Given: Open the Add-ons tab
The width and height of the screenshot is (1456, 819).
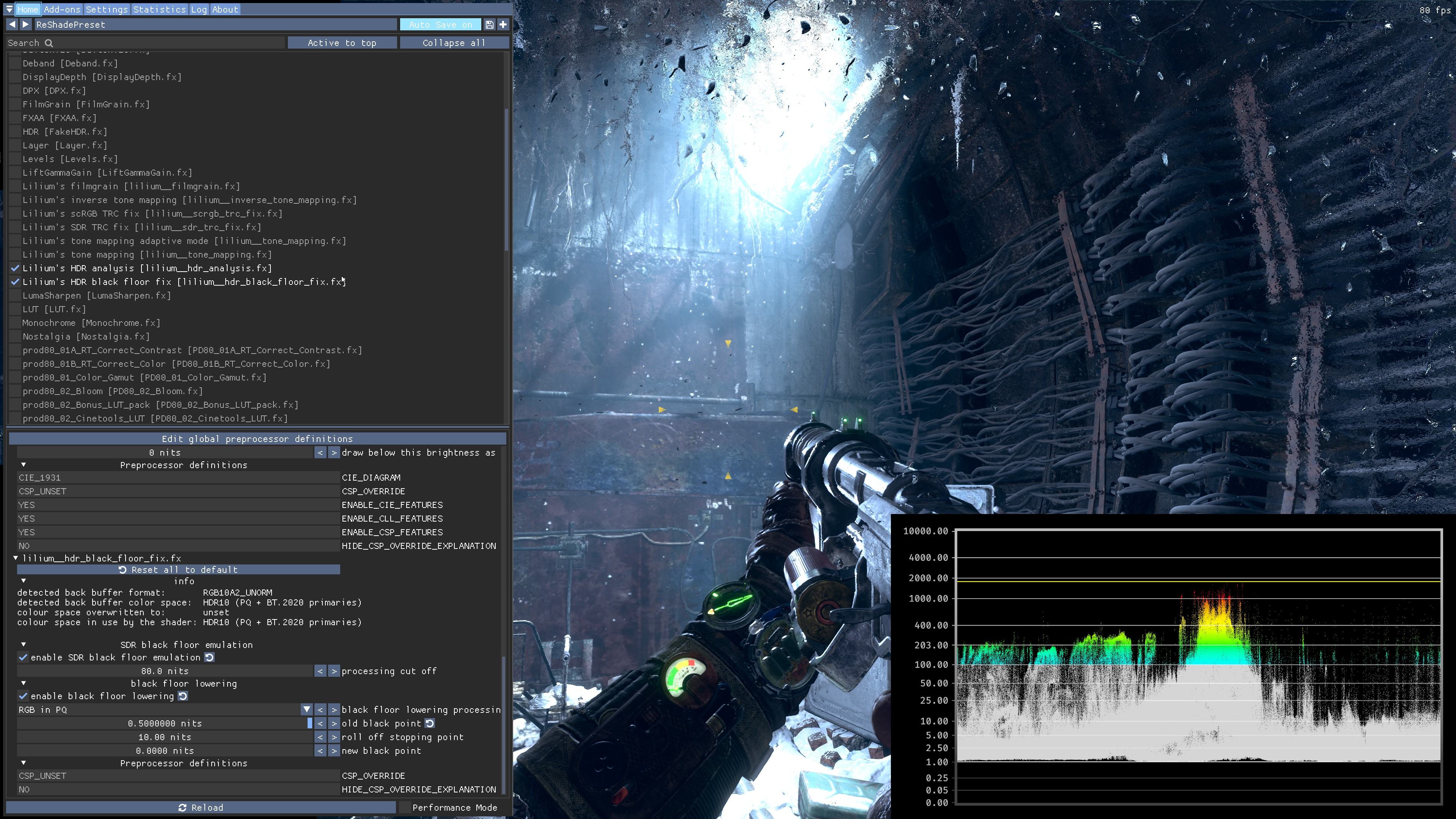Looking at the screenshot, I should click(x=62, y=9).
